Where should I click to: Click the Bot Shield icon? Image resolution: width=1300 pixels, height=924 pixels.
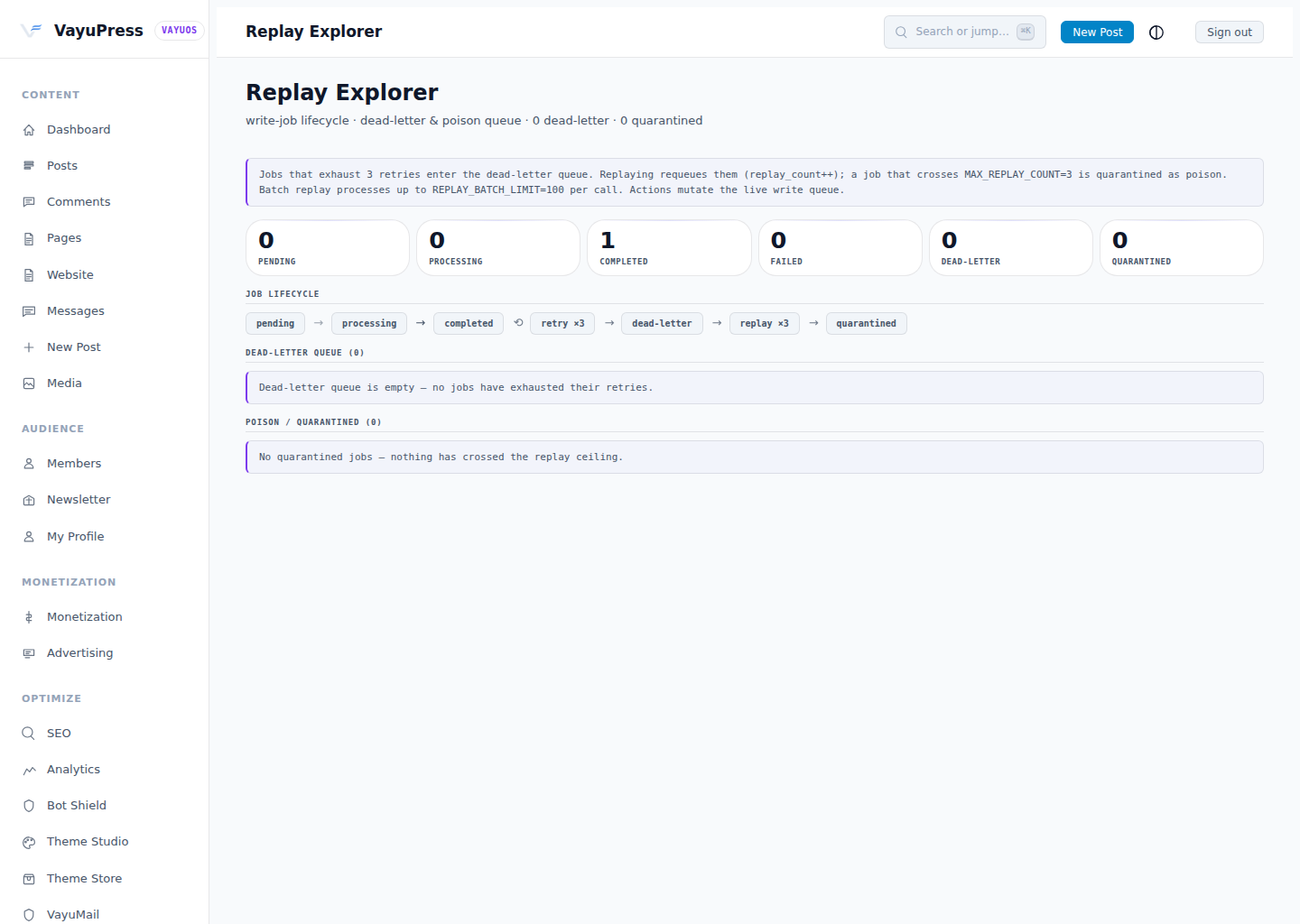click(29, 806)
